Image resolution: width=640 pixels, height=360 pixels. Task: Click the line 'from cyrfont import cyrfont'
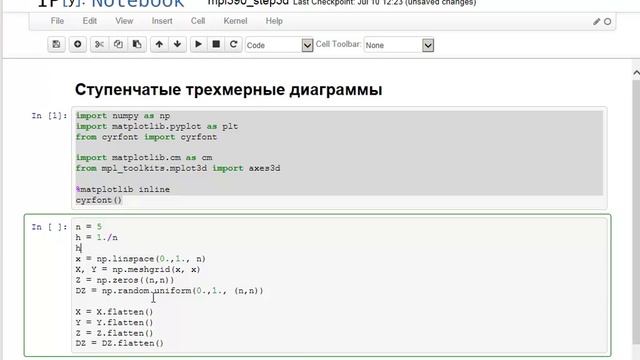click(146, 137)
